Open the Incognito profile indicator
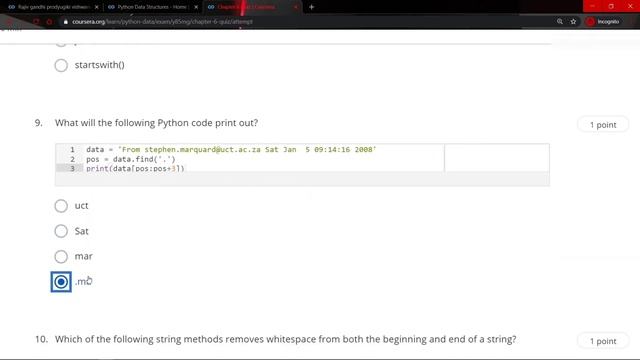640x360 pixels. point(603,22)
